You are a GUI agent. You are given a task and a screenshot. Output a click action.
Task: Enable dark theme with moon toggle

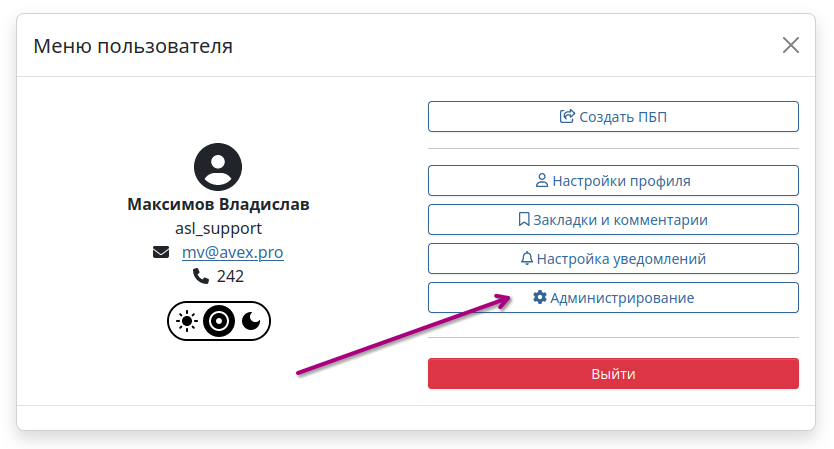tap(251, 321)
